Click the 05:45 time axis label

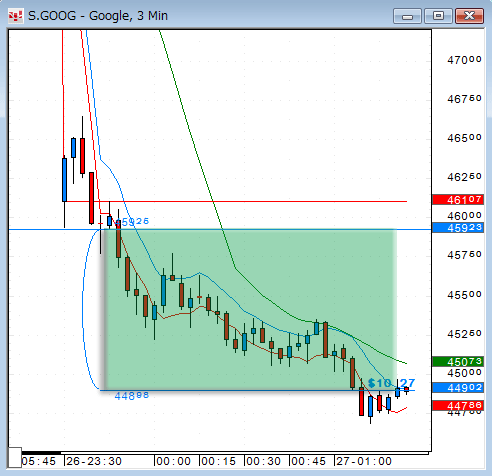(x=39, y=461)
